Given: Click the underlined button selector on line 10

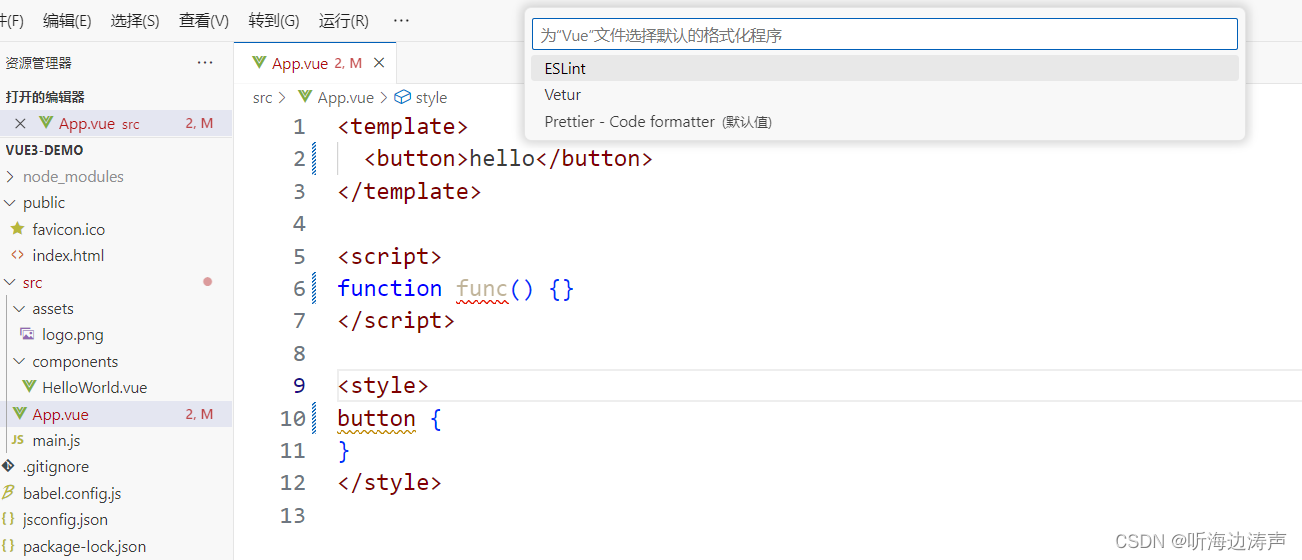Looking at the screenshot, I should (x=376, y=419).
